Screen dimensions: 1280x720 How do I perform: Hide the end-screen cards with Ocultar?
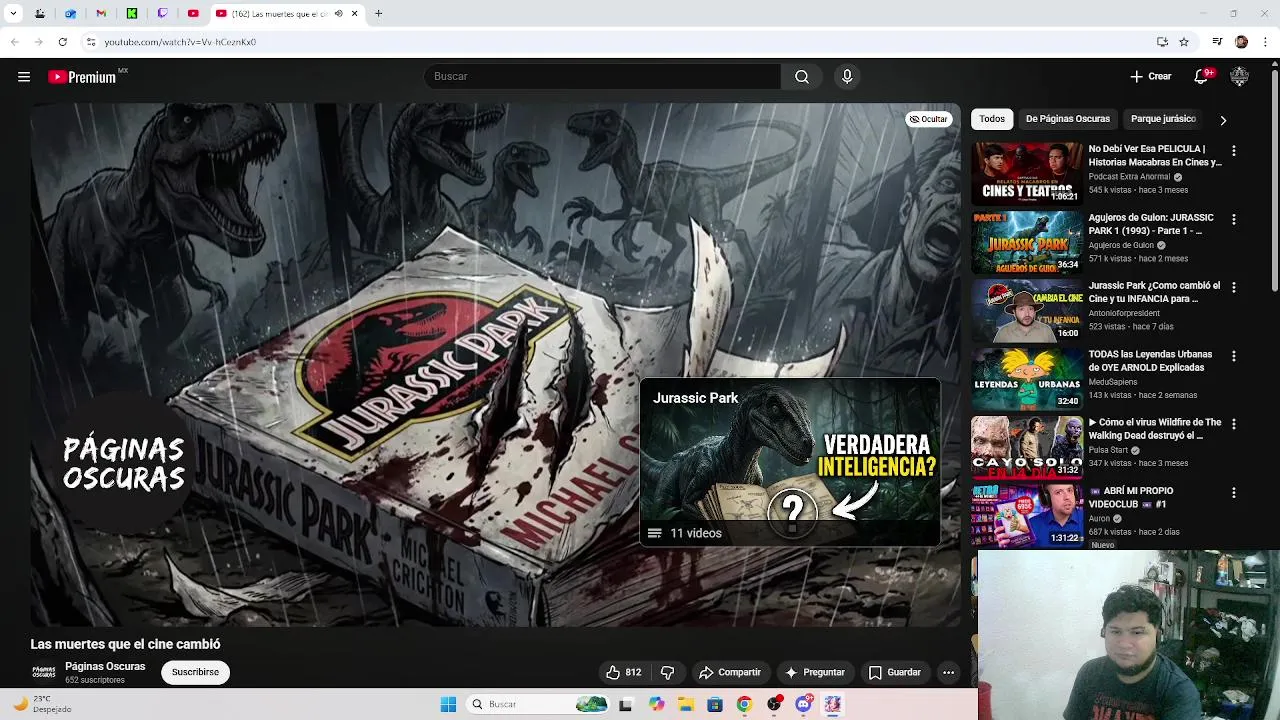(x=928, y=119)
